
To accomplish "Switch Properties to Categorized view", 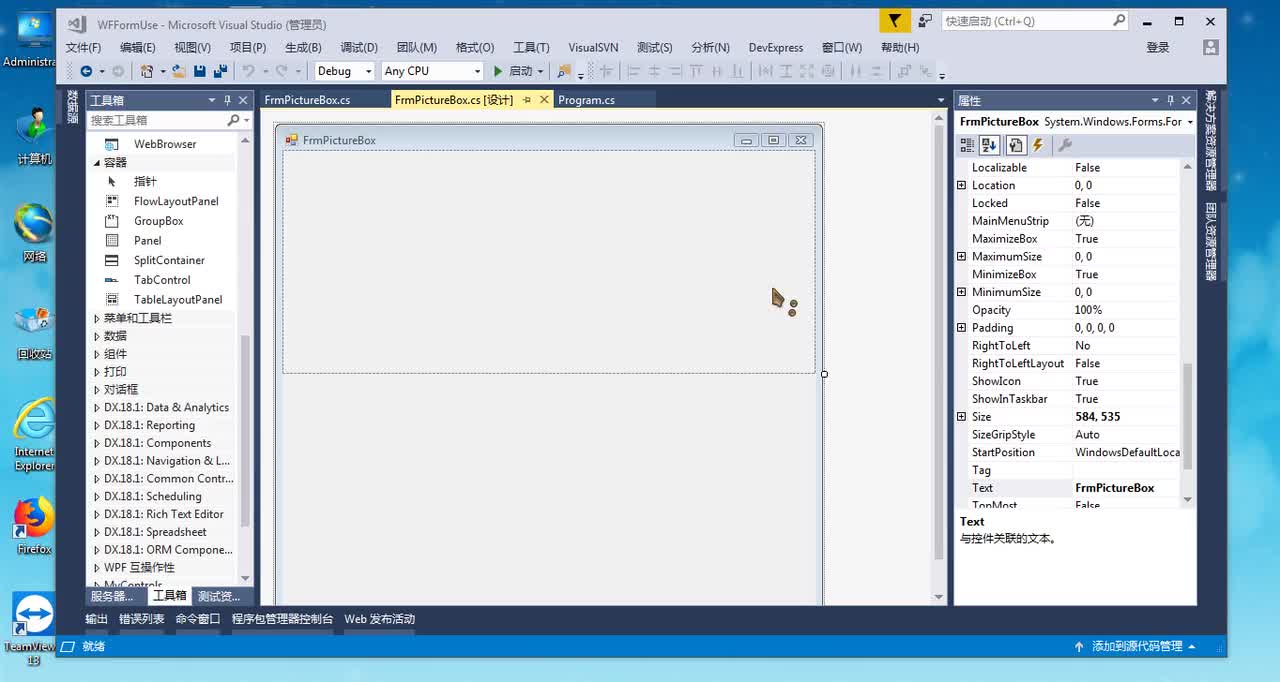I will (967, 145).
